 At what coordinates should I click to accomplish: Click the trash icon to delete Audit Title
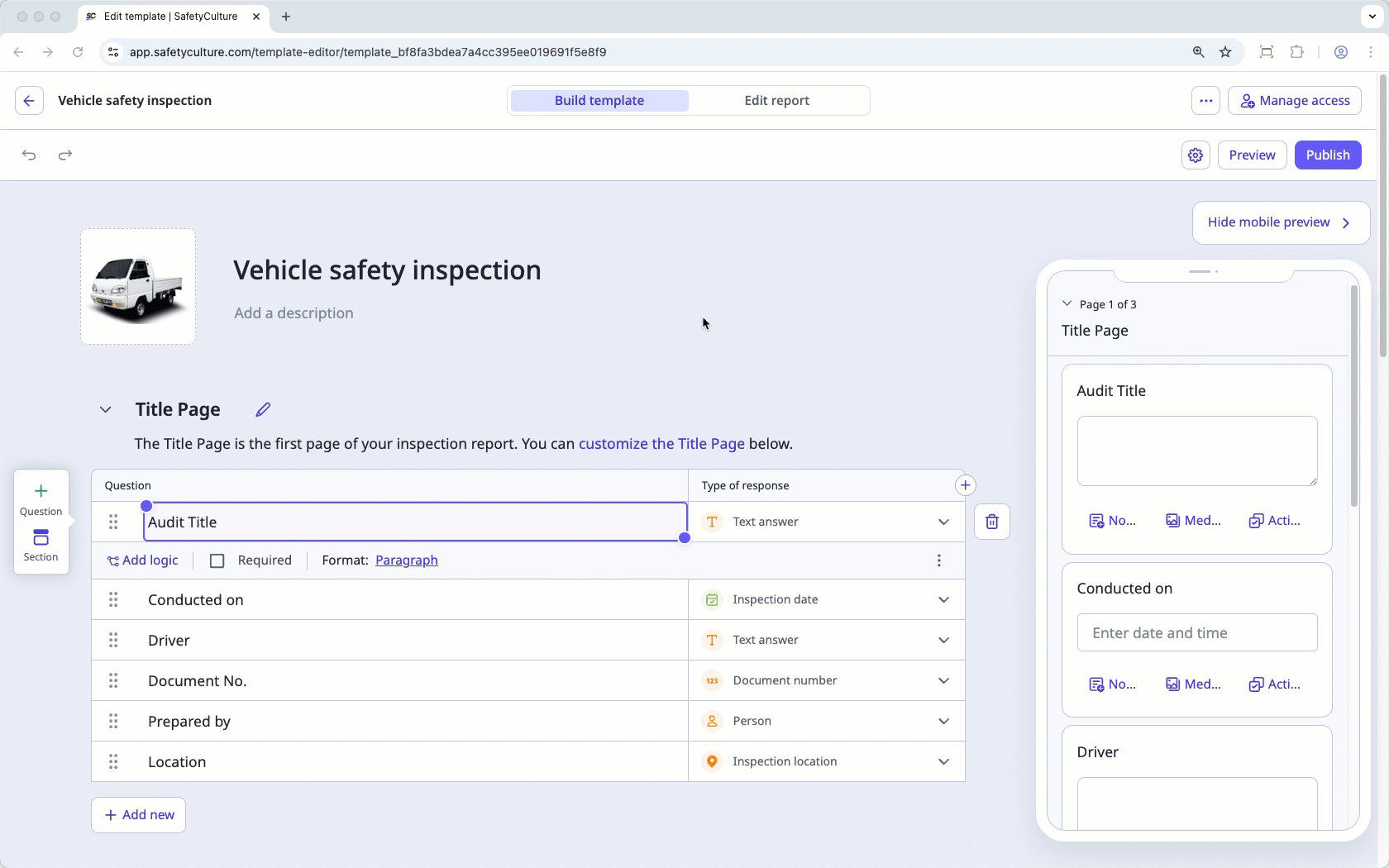[992, 522]
